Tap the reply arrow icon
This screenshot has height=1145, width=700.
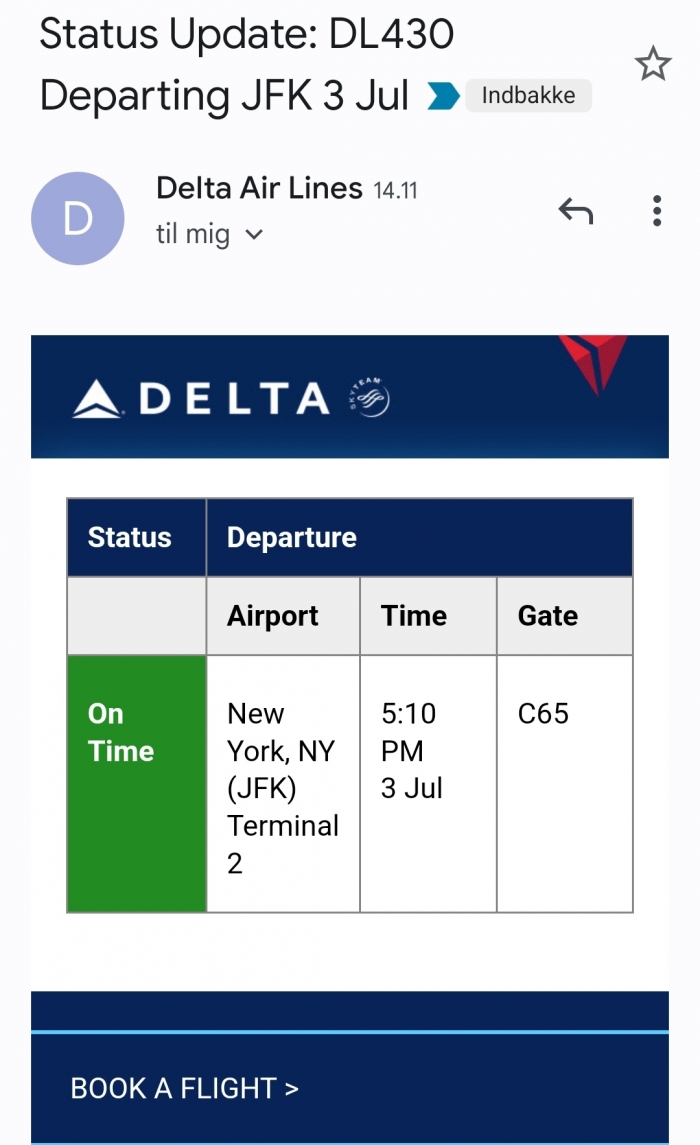click(x=576, y=211)
